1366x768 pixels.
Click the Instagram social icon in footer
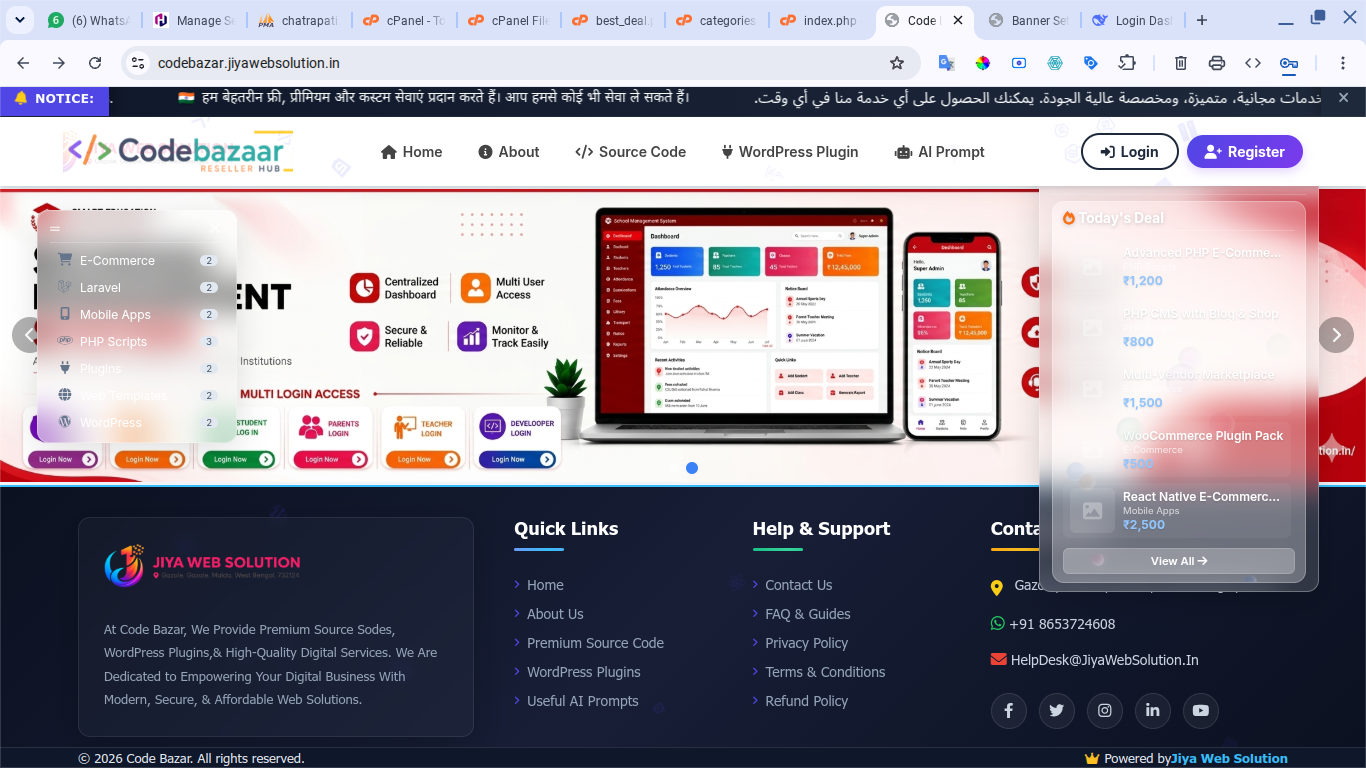pyautogui.click(x=1105, y=711)
